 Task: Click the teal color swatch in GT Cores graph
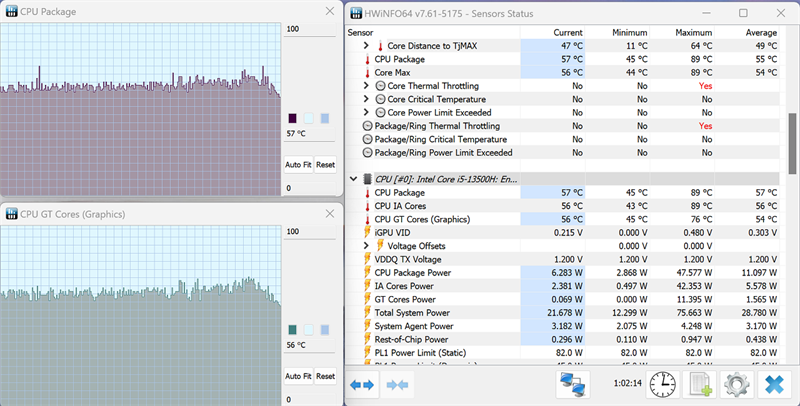point(292,329)
